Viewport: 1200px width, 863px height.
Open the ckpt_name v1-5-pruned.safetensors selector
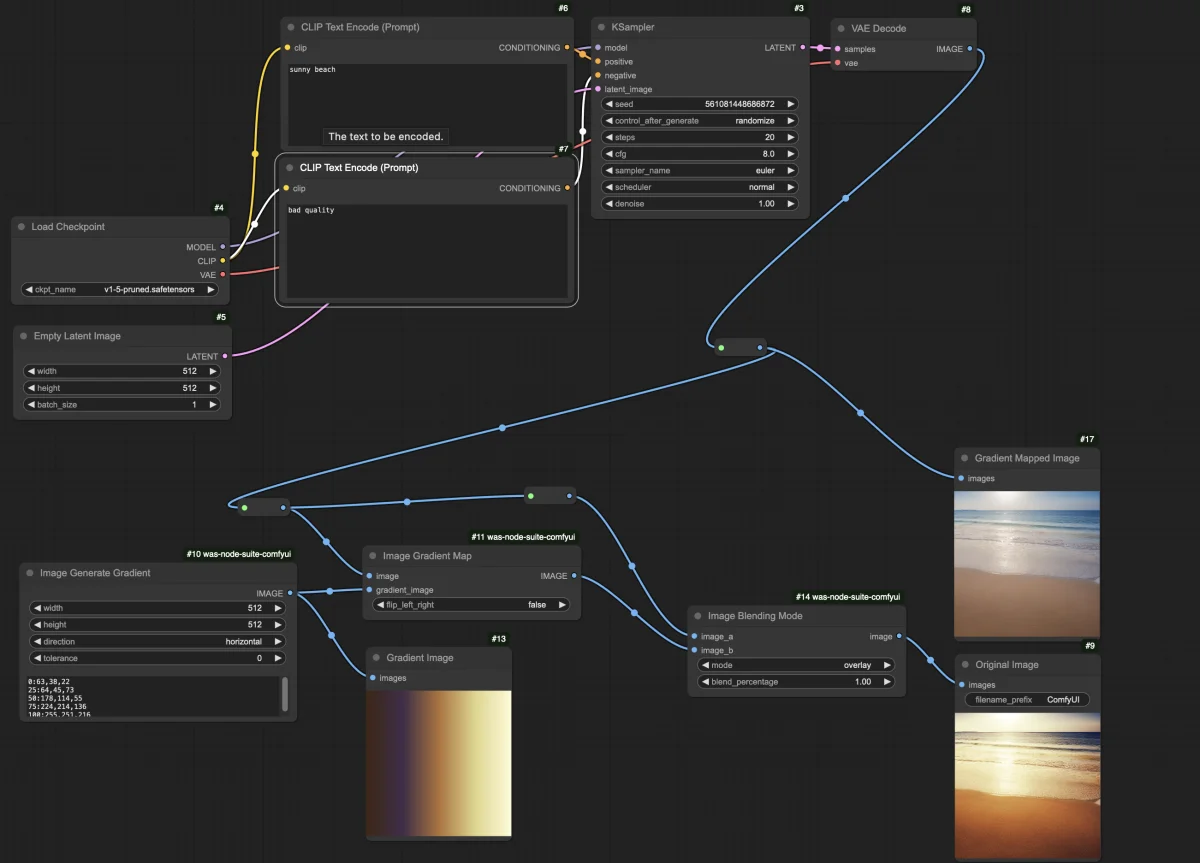point(120,289)
